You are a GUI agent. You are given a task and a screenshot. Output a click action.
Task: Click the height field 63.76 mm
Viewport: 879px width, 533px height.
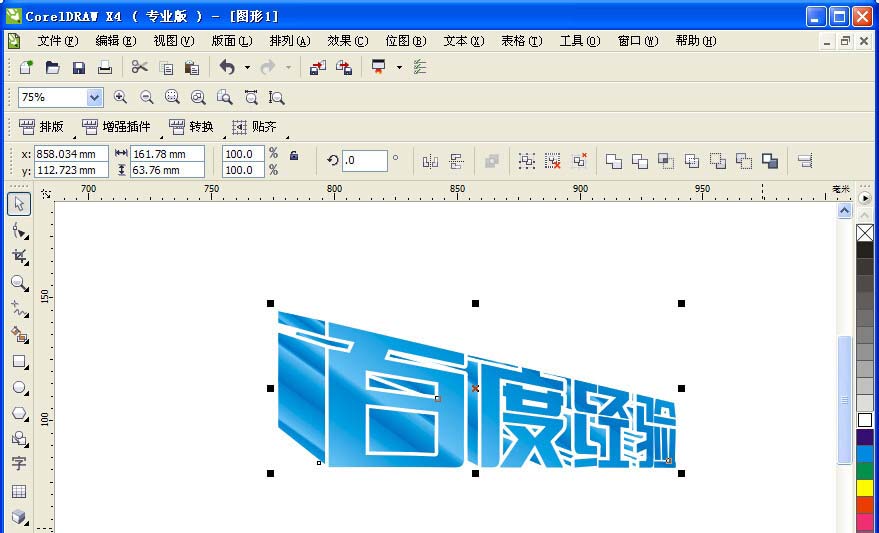coord(167,170)
